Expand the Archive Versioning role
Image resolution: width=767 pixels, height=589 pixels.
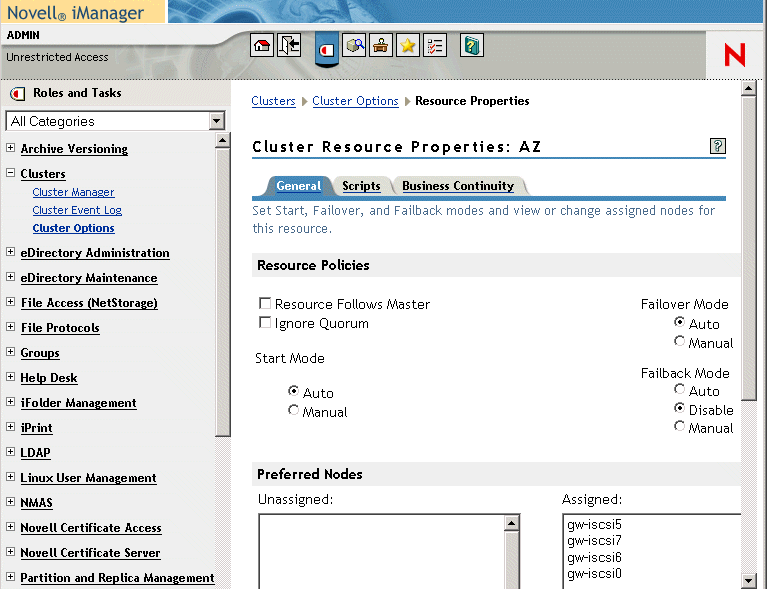point(10,147)
